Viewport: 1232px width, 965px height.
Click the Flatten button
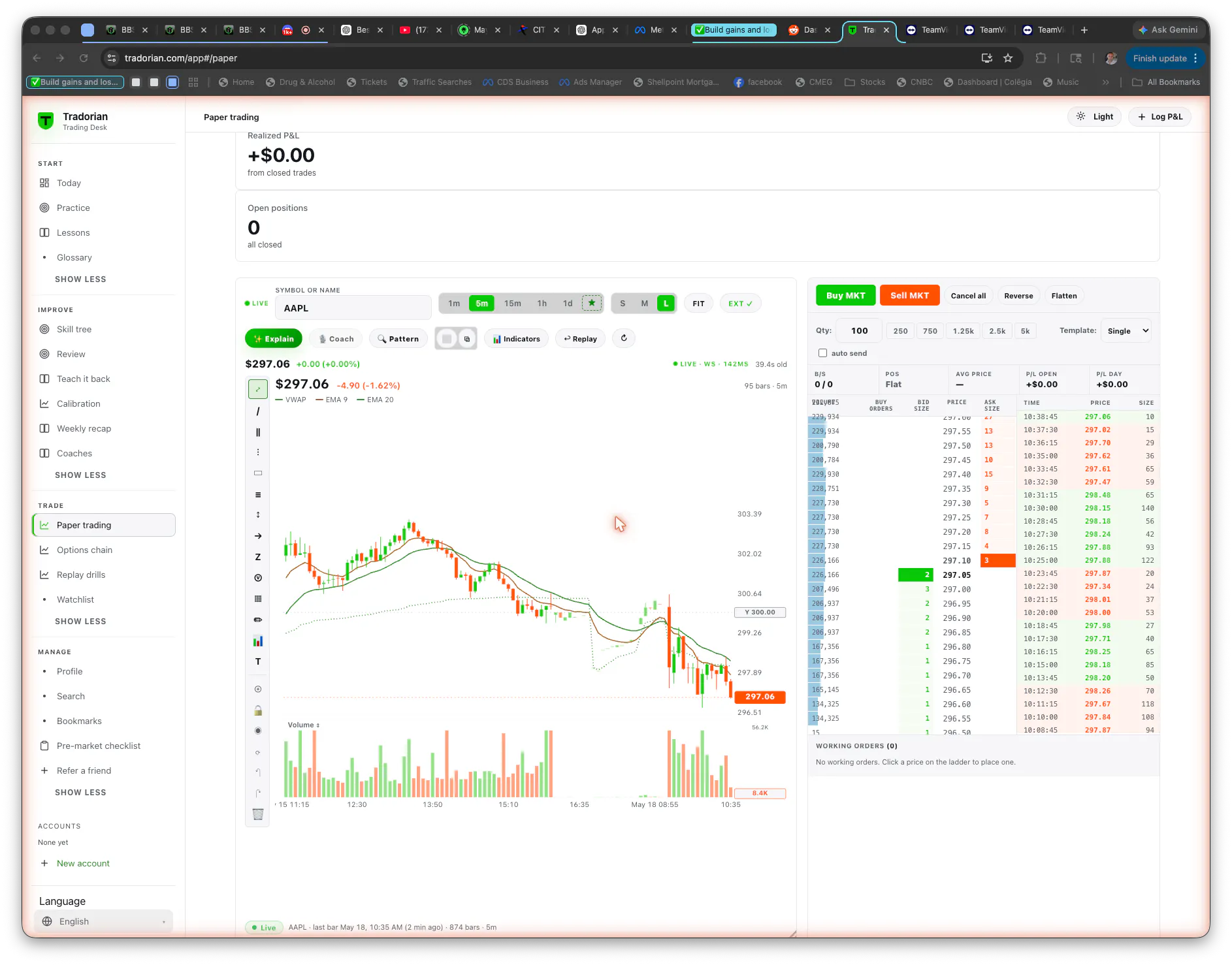(x=1063, y=296)
